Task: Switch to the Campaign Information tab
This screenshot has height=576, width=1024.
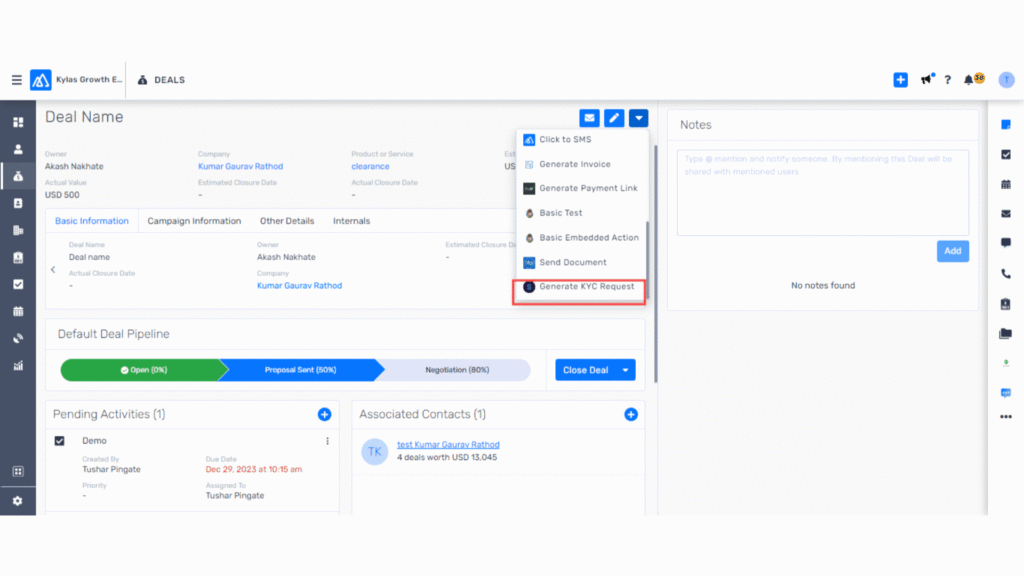Action: click(x=194, y=221)
